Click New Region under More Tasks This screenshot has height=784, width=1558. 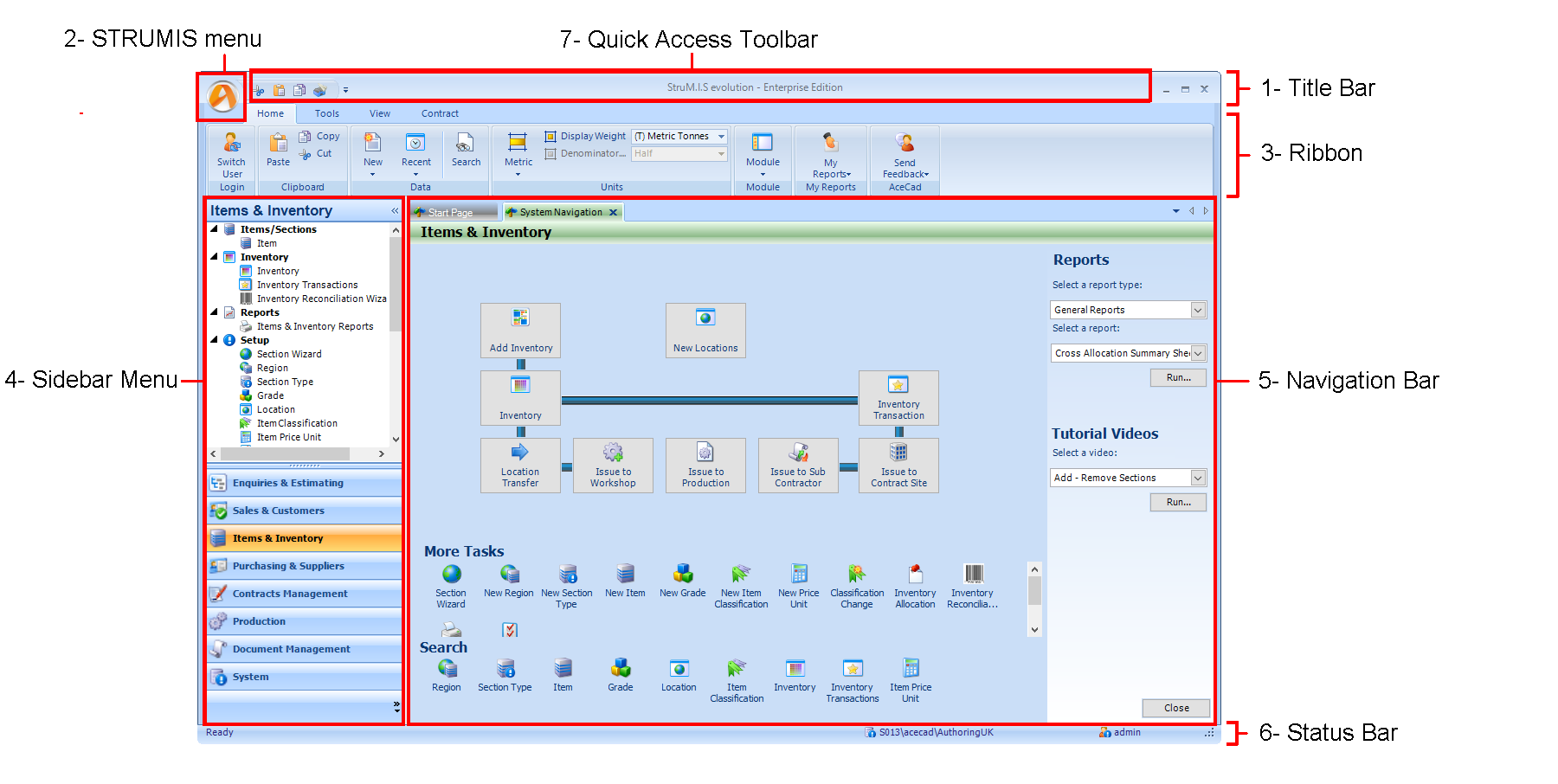509,582
